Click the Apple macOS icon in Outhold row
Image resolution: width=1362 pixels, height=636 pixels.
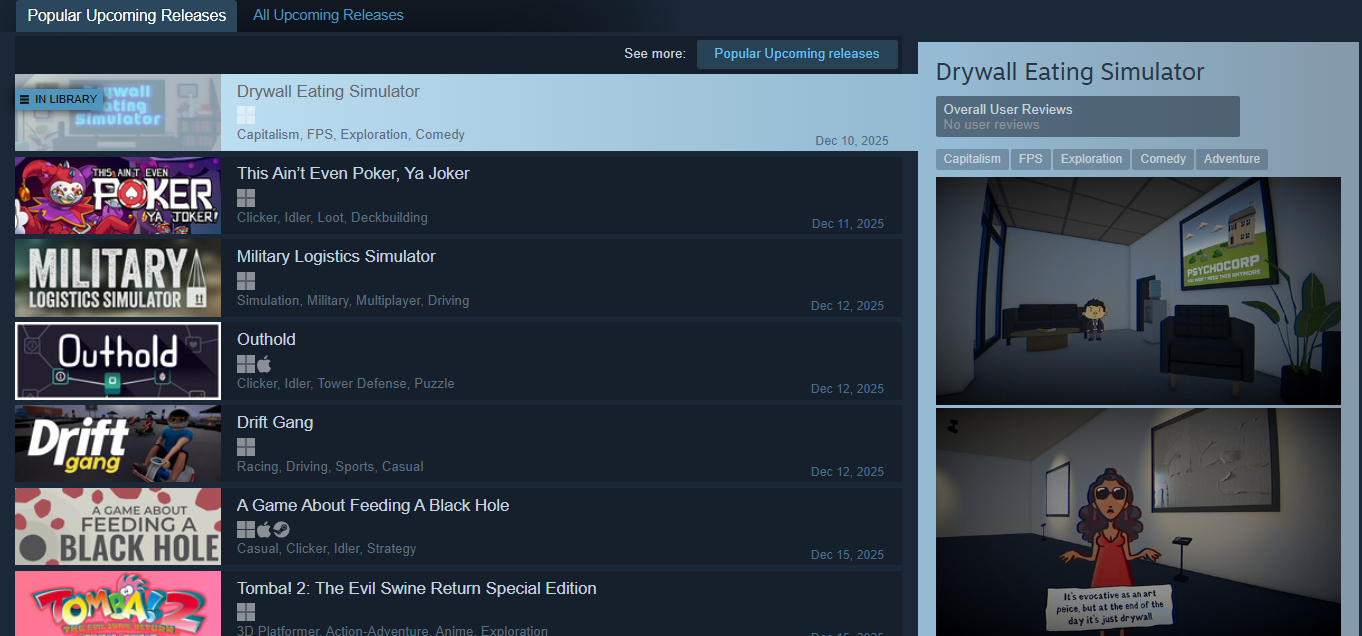(x=264, y=364)
